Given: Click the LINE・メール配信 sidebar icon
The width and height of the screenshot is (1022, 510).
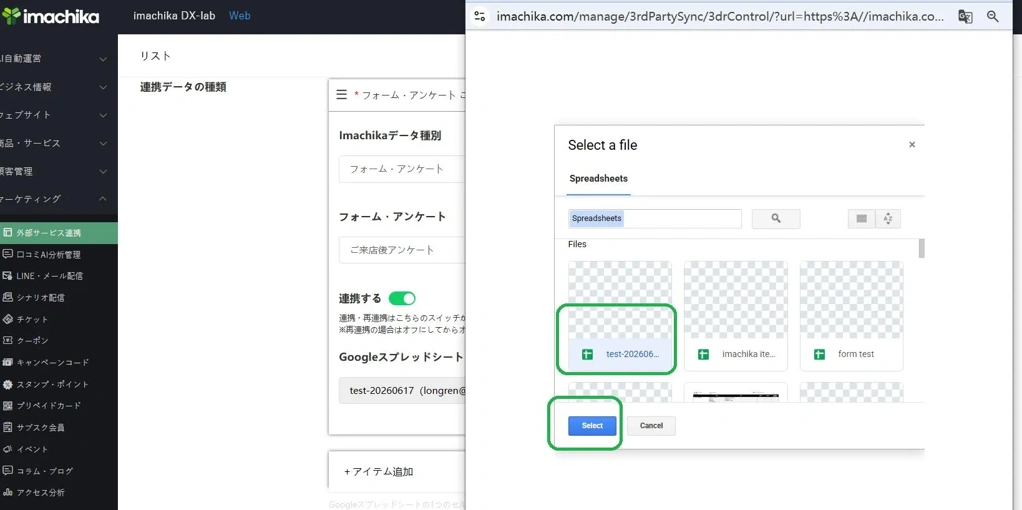Looking at the screenshot, I should (8, 276).
